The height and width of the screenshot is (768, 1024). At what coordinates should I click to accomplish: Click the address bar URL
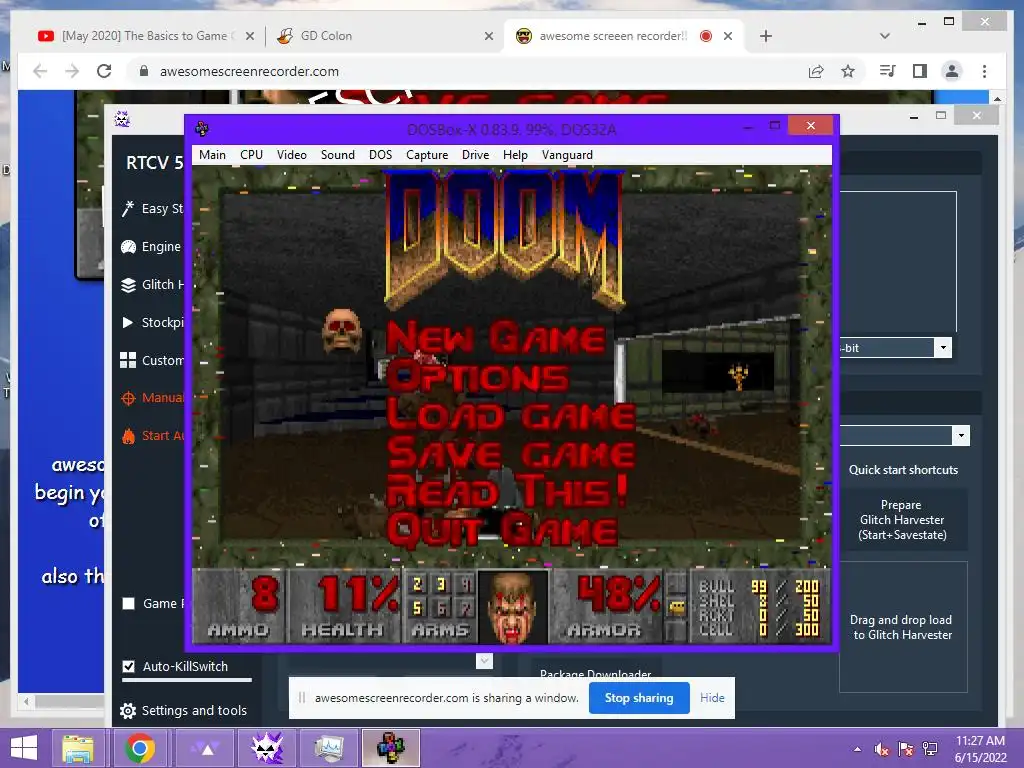tap(249, 71)
